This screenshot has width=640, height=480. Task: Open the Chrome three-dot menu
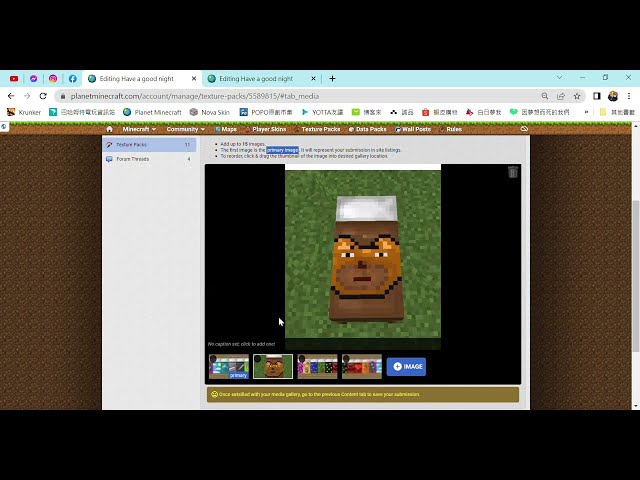629,96
